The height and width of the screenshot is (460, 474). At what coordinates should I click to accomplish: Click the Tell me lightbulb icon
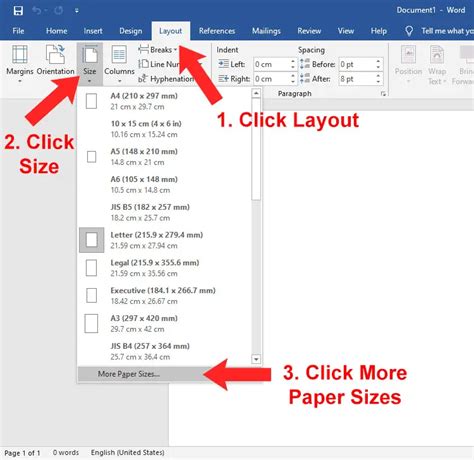[409, 31]
